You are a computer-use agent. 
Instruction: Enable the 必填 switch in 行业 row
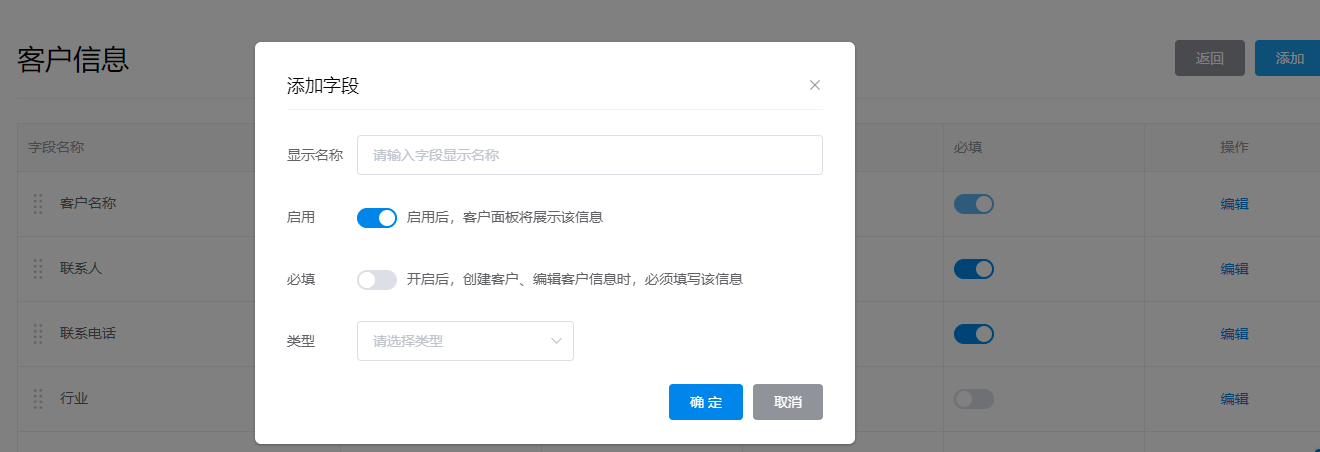pos(974,399)
